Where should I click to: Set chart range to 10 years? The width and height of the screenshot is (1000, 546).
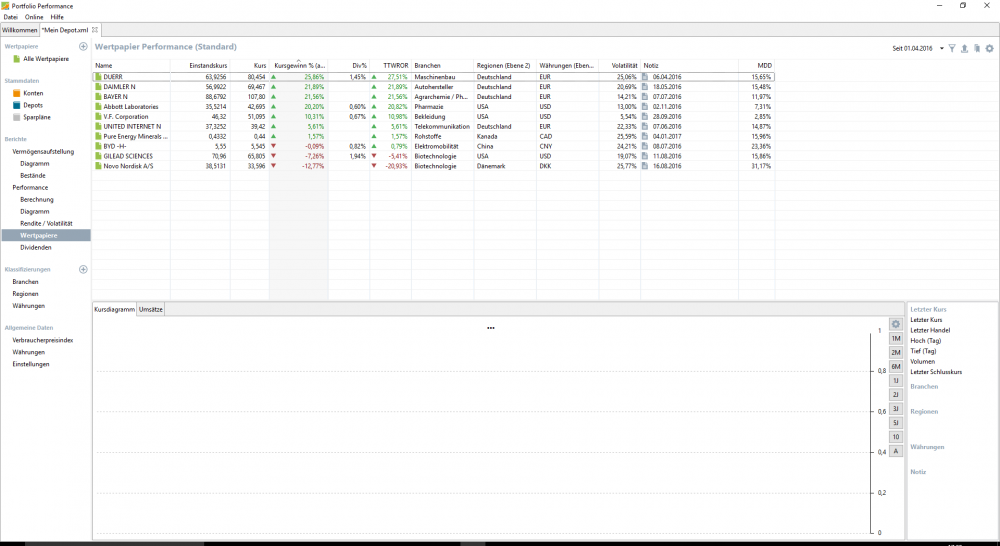tap(895, 437)
